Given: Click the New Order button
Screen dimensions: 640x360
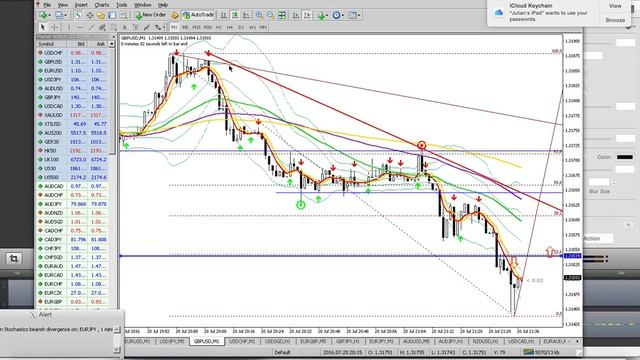Looking at the screenshot, I should [150, 15].
